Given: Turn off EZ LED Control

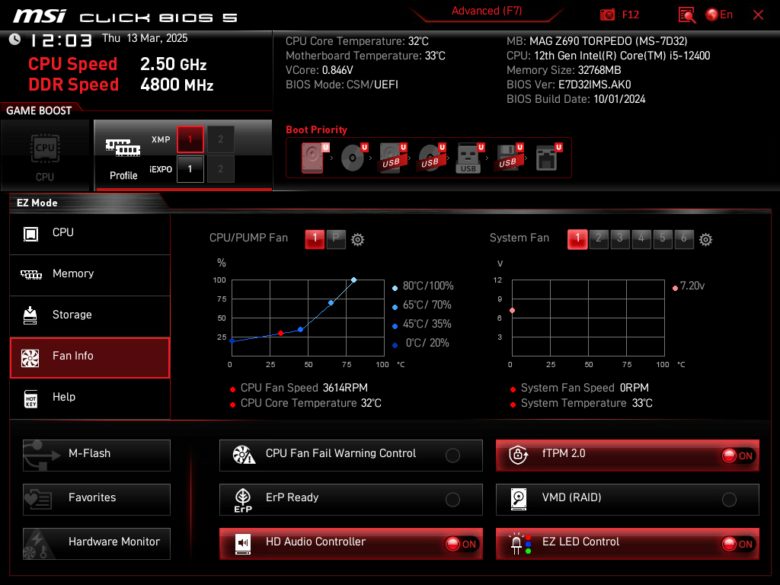Looking at the screenshot, I should point(738,544).
